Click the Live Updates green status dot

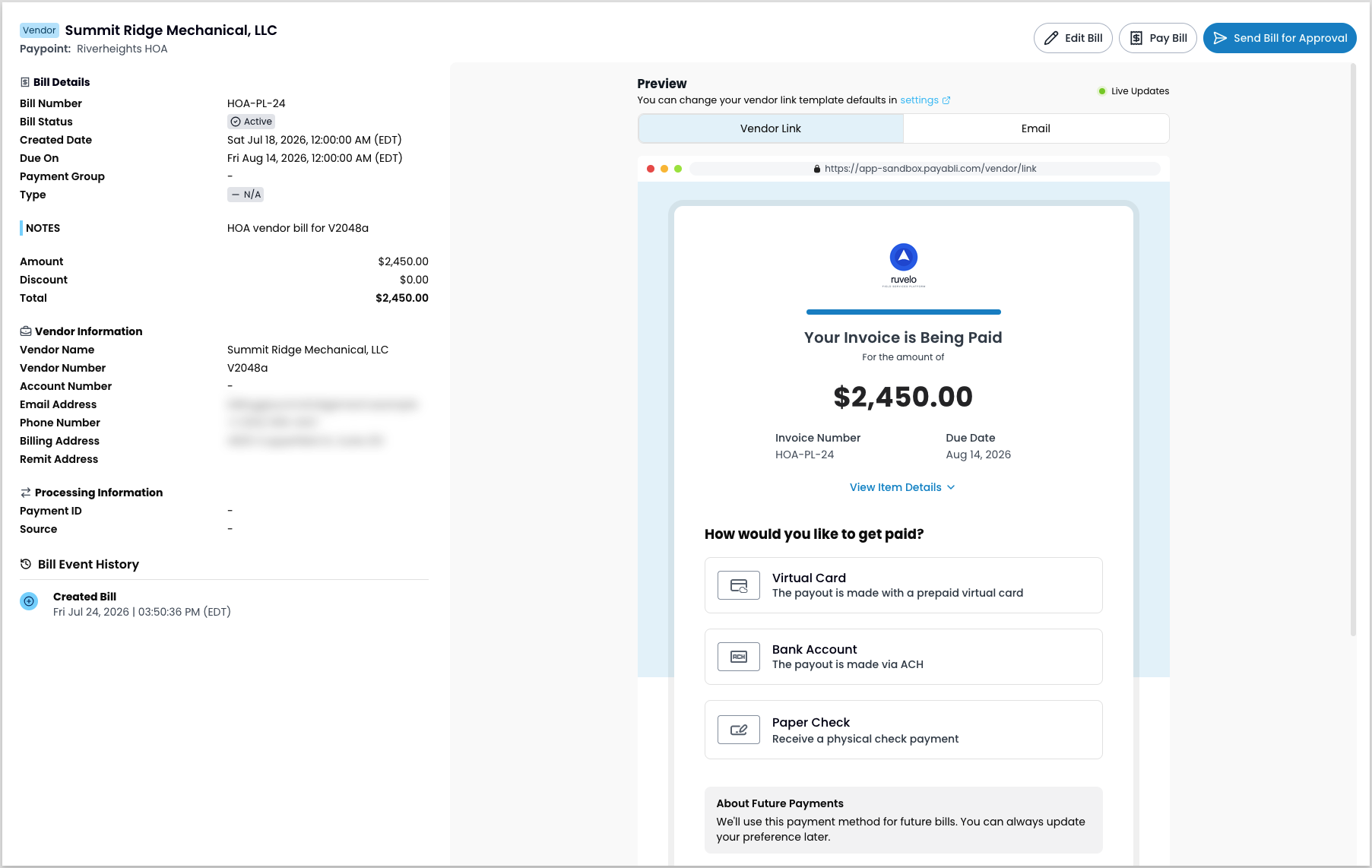pos(1102,91)
